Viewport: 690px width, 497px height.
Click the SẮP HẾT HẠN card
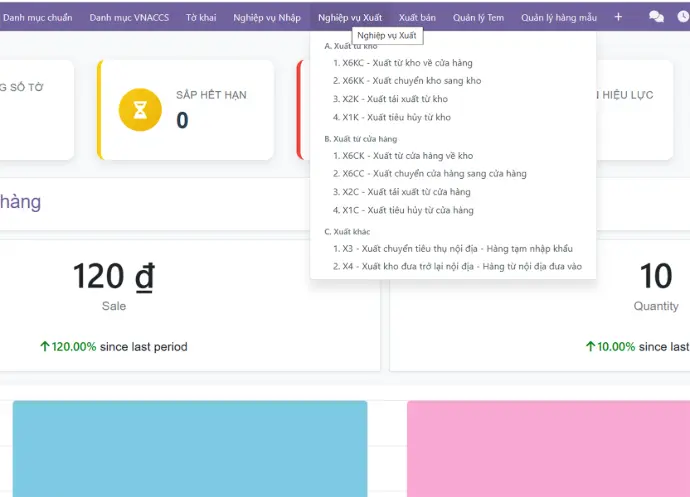tap(186, 110)
